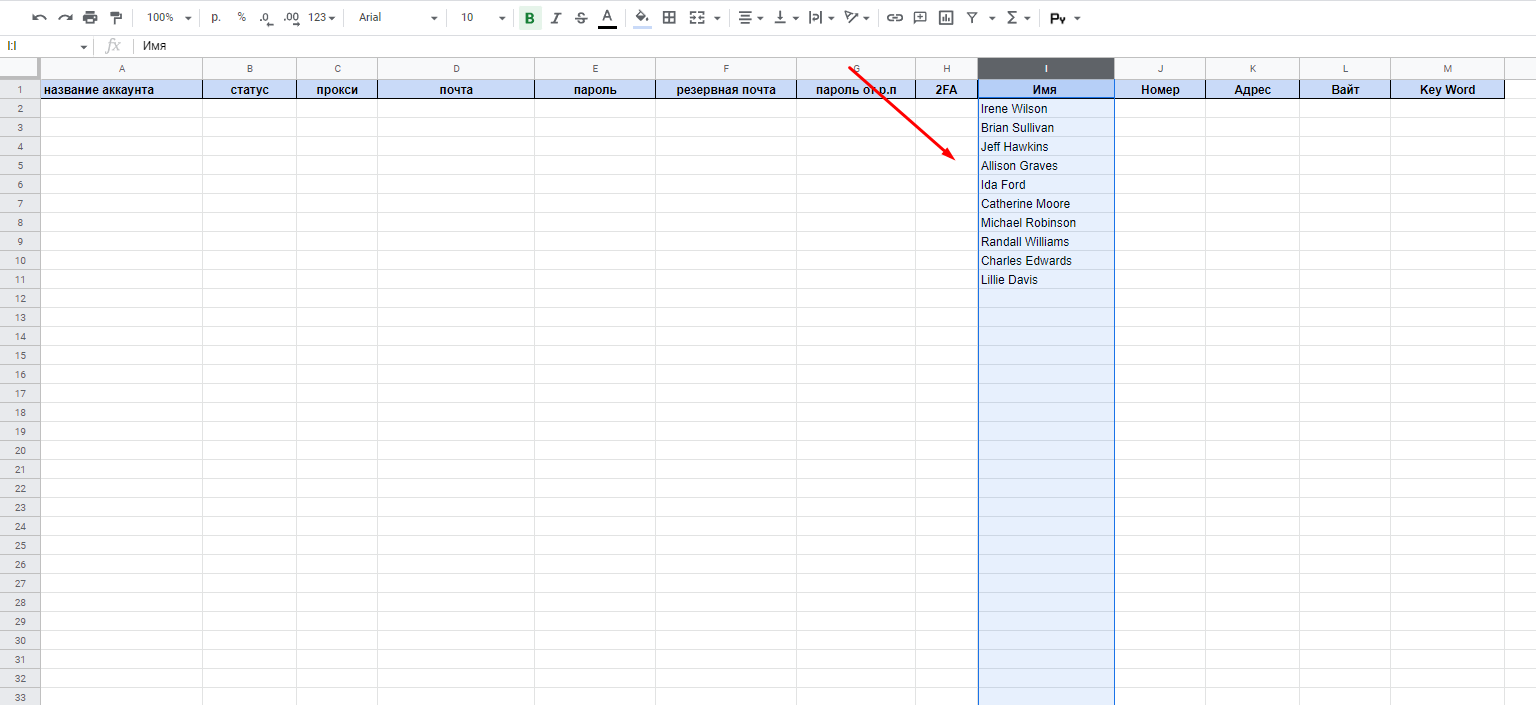Viewport: 1536px width, 705px height.
Task: Add a comment with the comment icon
Action: 920,18
